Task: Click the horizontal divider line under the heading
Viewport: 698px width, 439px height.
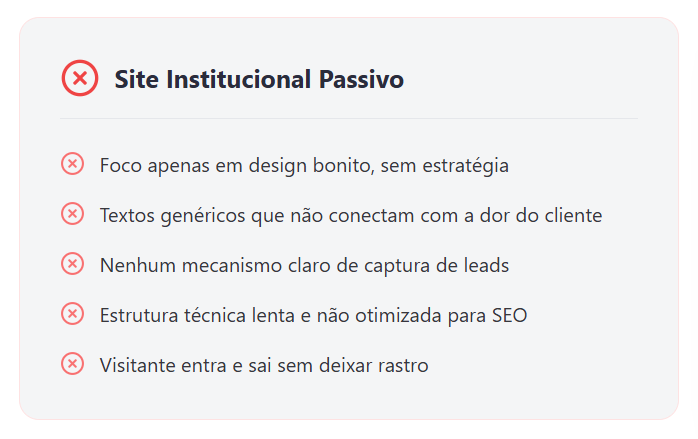Action: (x=349, y=118)
